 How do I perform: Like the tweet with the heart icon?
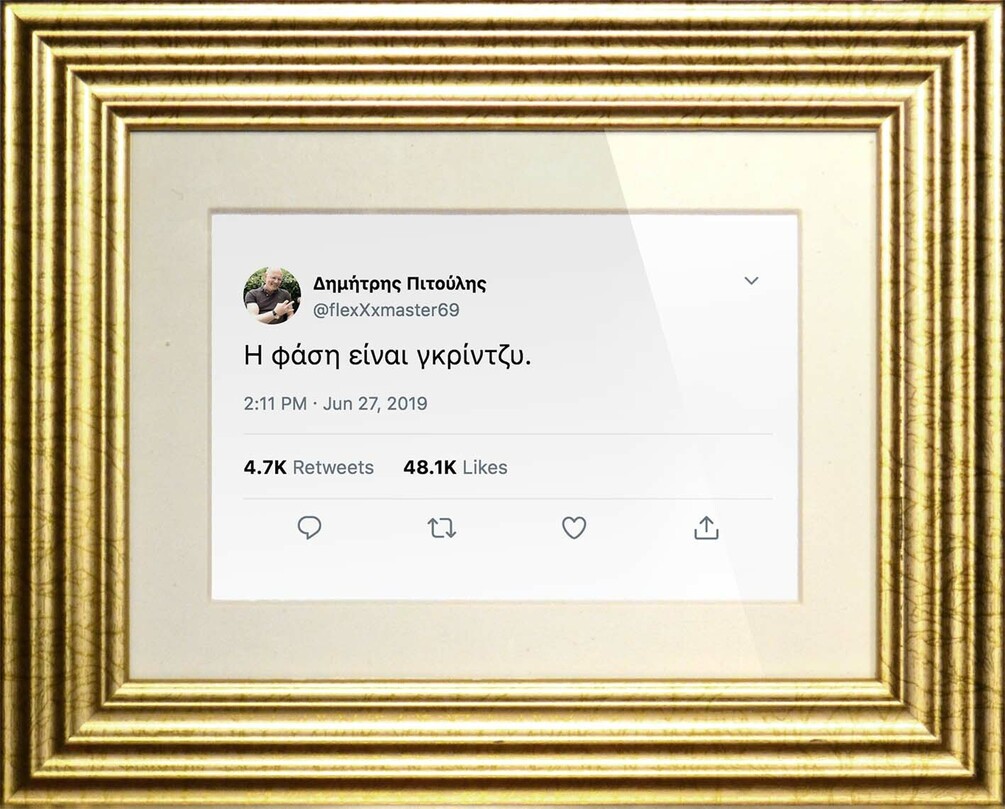(x=574, y=528)
